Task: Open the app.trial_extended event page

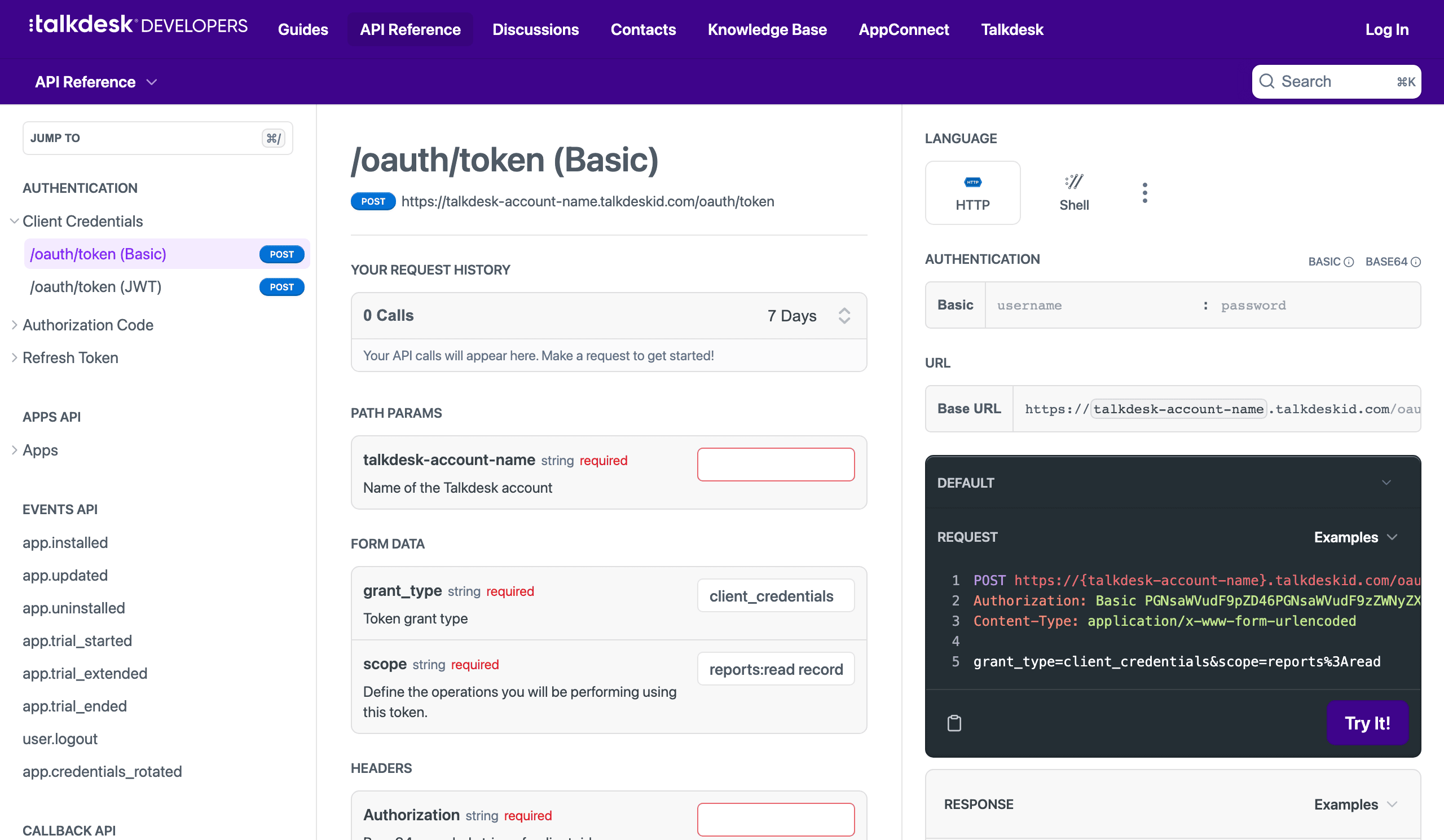Action: (x=85, y=673)
